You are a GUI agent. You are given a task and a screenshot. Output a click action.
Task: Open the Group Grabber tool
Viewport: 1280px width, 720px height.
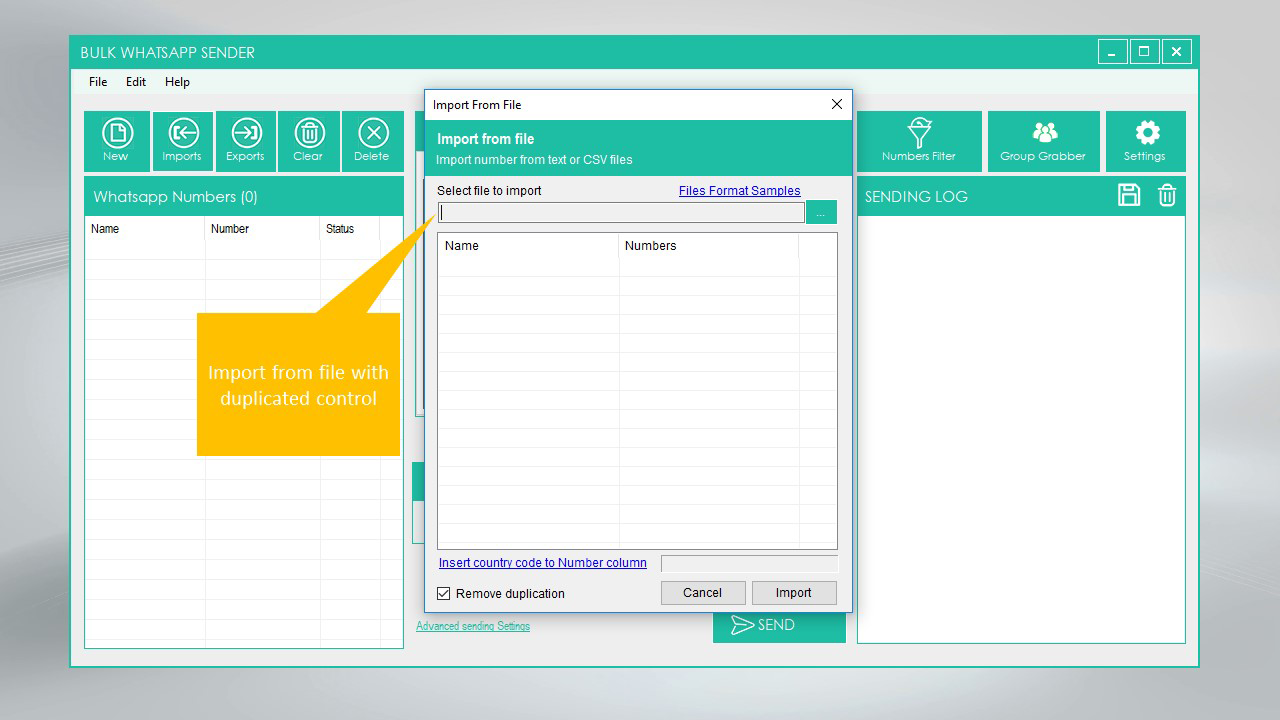coord(1043,141)
